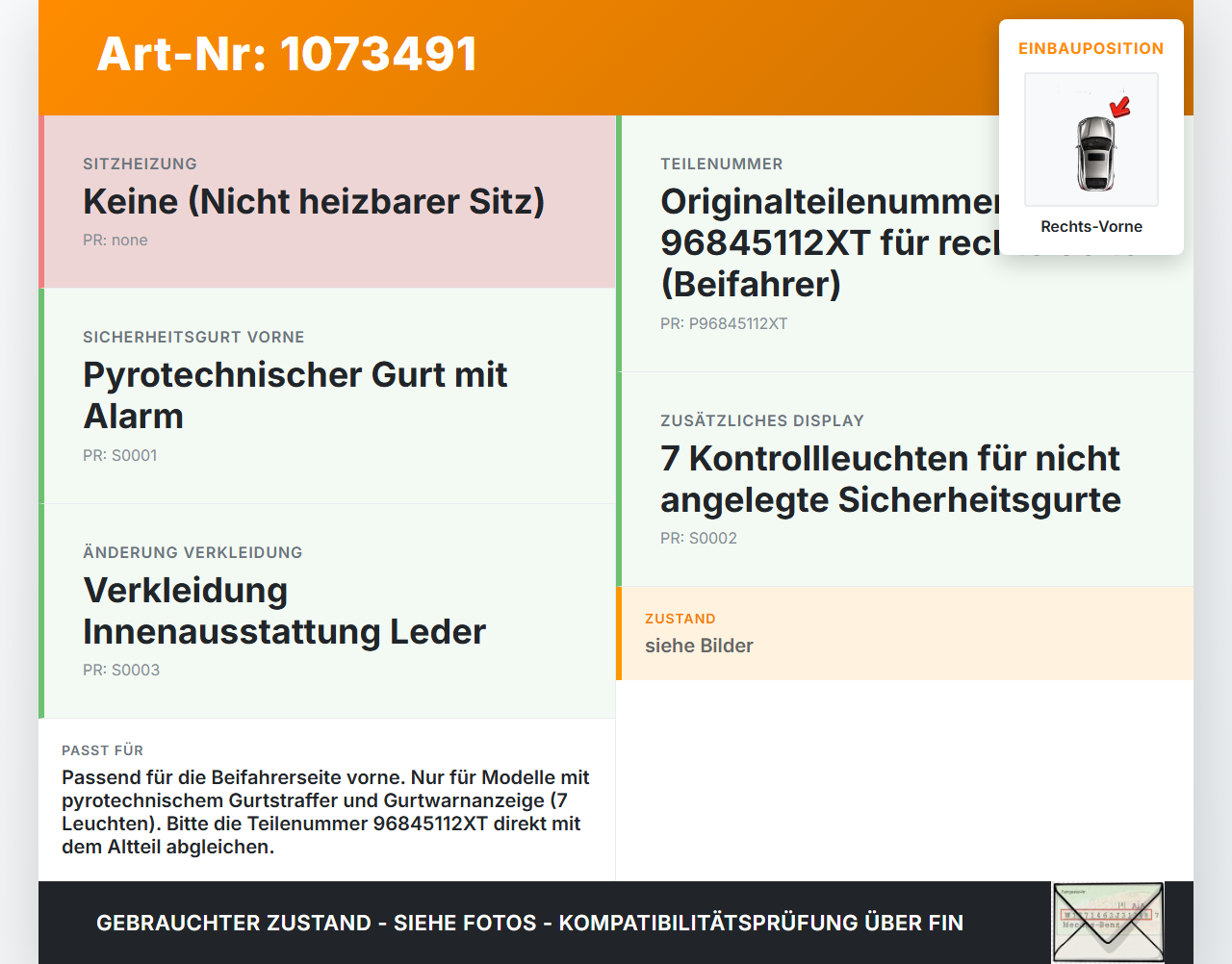Click the "PASST FÜR" label
This screenshot has height=964, width=1232.
[x=103, y=750]
